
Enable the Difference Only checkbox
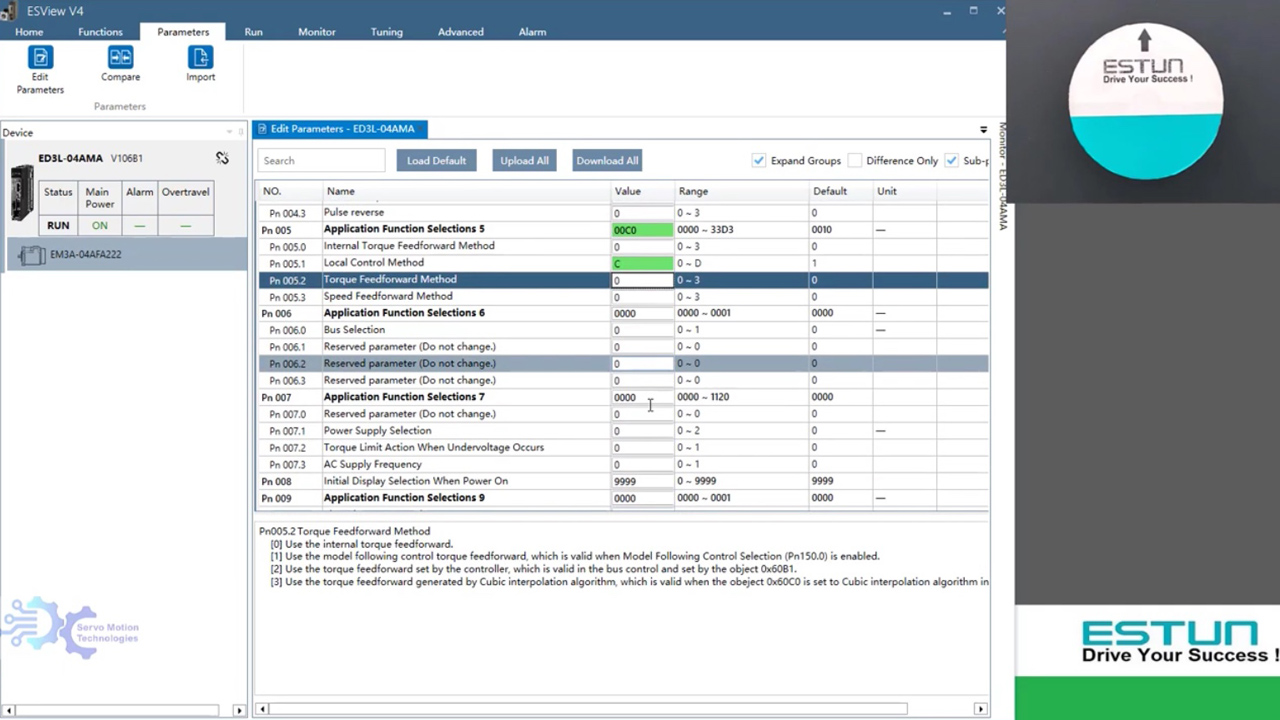click(855, 160)
